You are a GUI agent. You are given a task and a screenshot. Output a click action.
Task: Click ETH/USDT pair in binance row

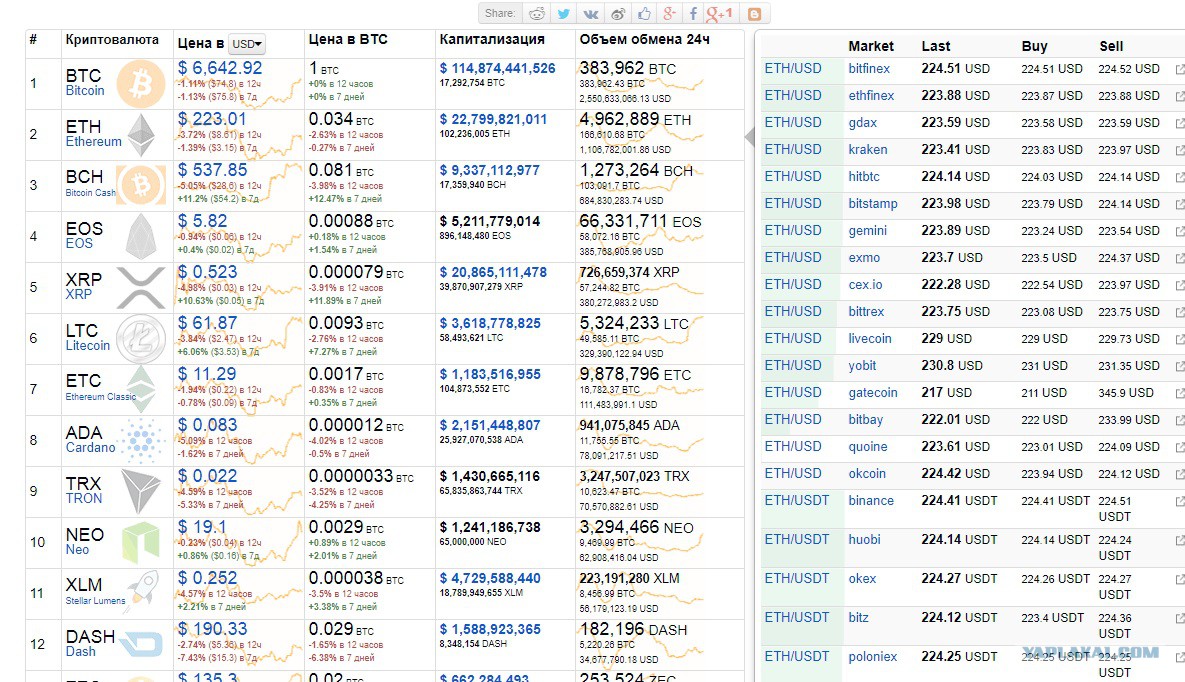[797, 501]
